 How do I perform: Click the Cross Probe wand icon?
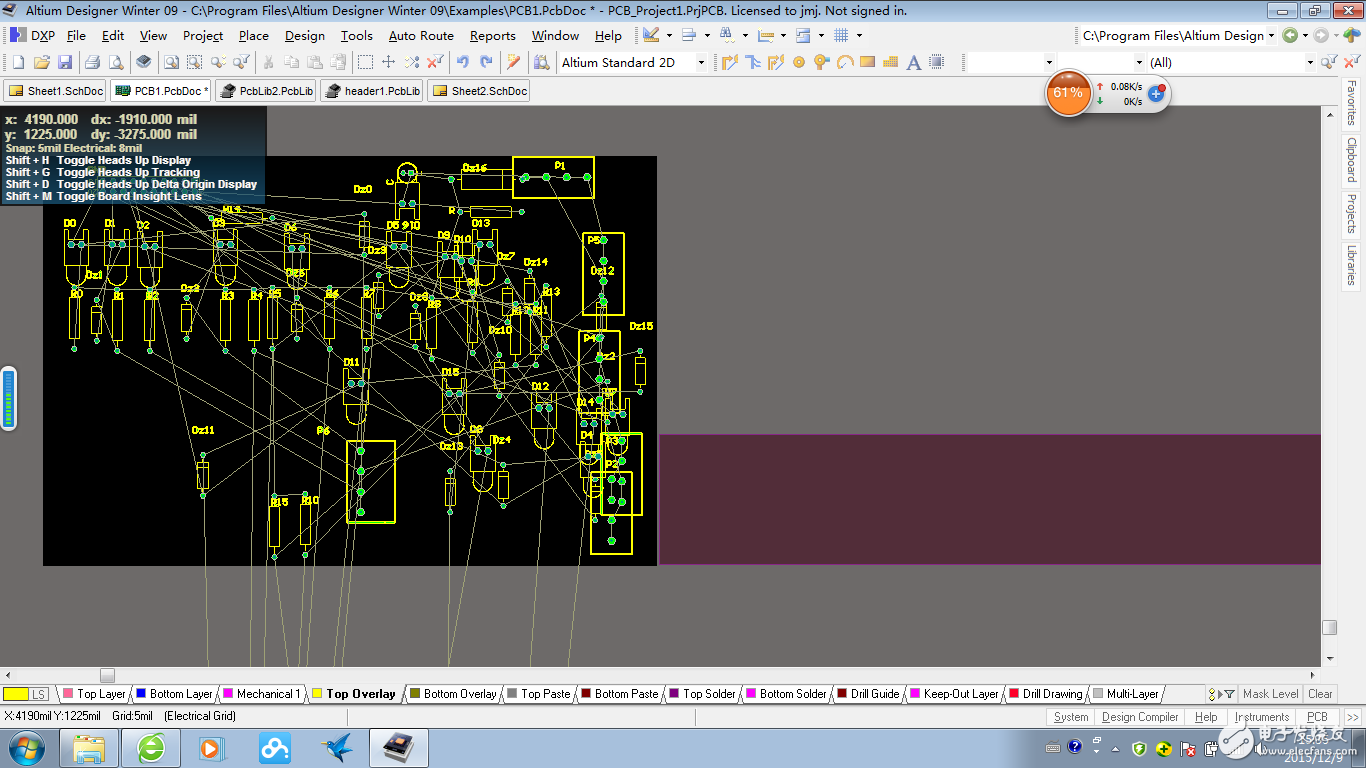513,62
